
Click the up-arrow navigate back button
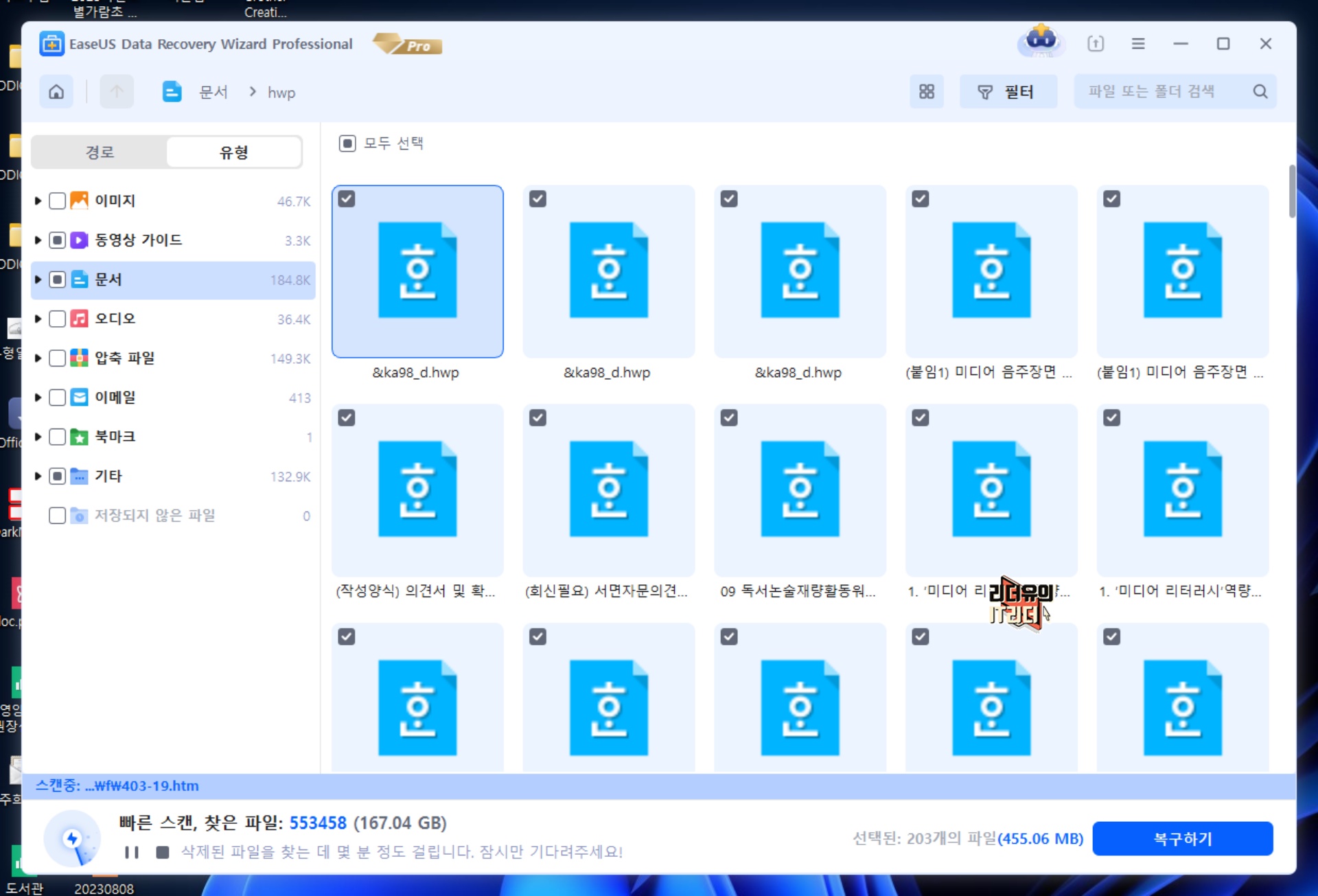point(117,91)
